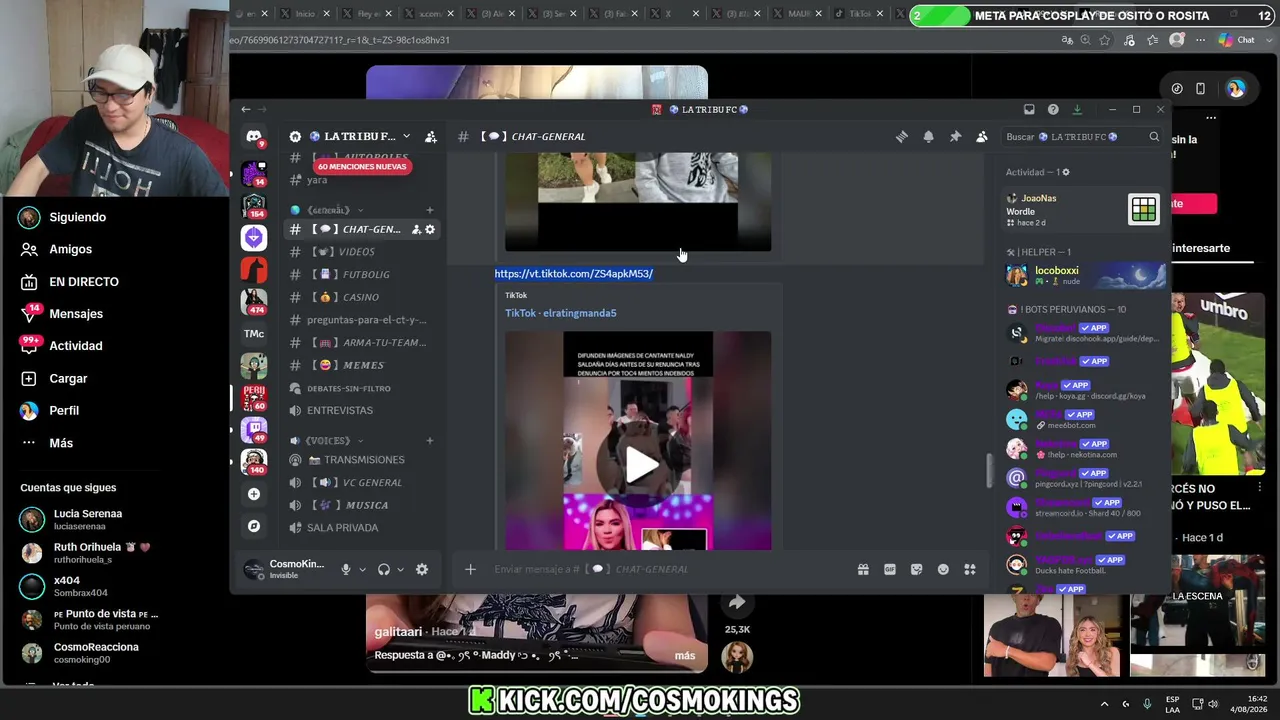The height and width of the screenshot is (720, 1280).
Task: Open the ENTREVISTAS voice channel
Action: click(362, 411)
